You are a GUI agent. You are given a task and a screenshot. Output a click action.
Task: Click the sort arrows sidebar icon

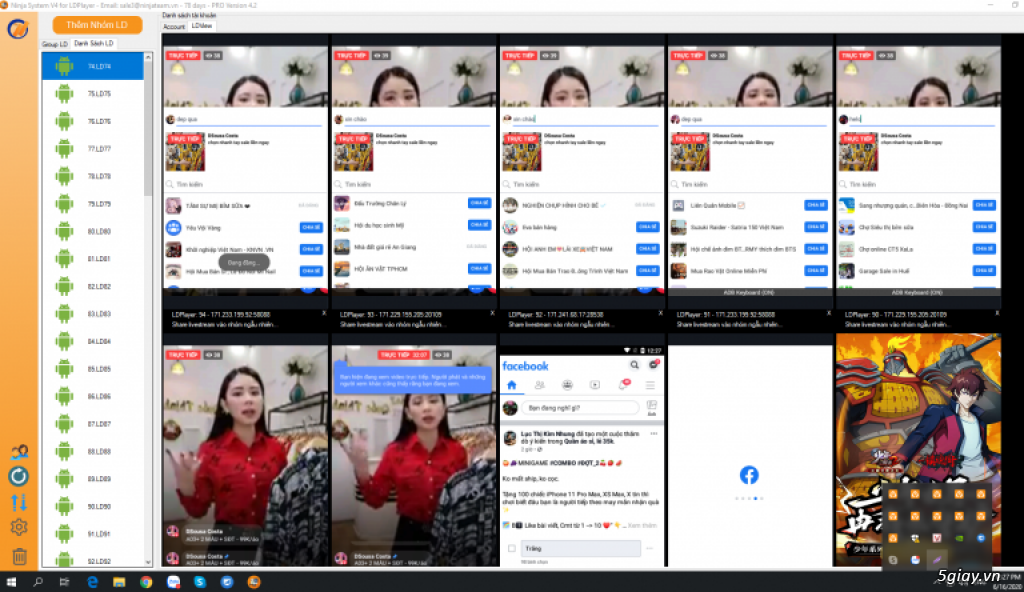19,502
